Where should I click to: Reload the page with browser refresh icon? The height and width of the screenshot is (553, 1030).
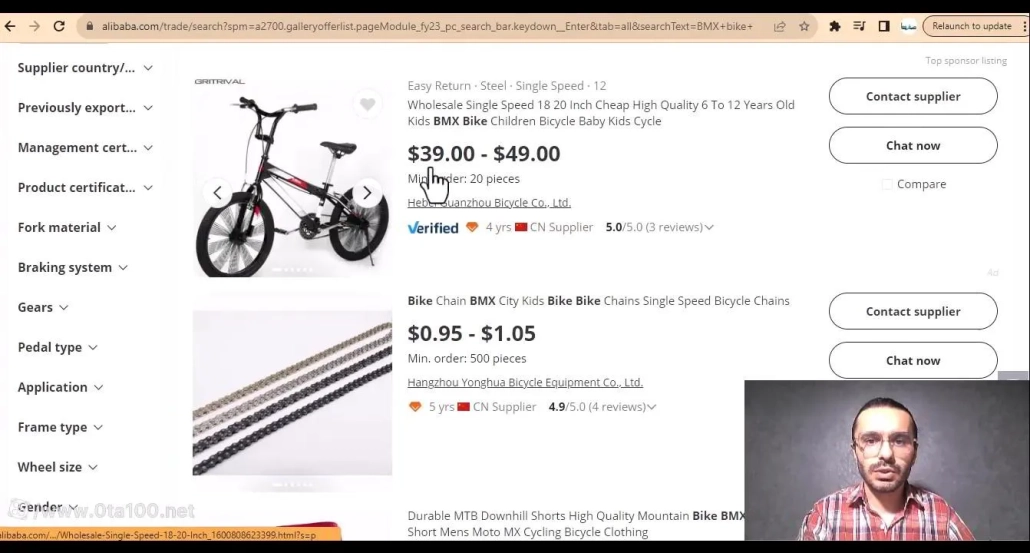tap(59, 26)
